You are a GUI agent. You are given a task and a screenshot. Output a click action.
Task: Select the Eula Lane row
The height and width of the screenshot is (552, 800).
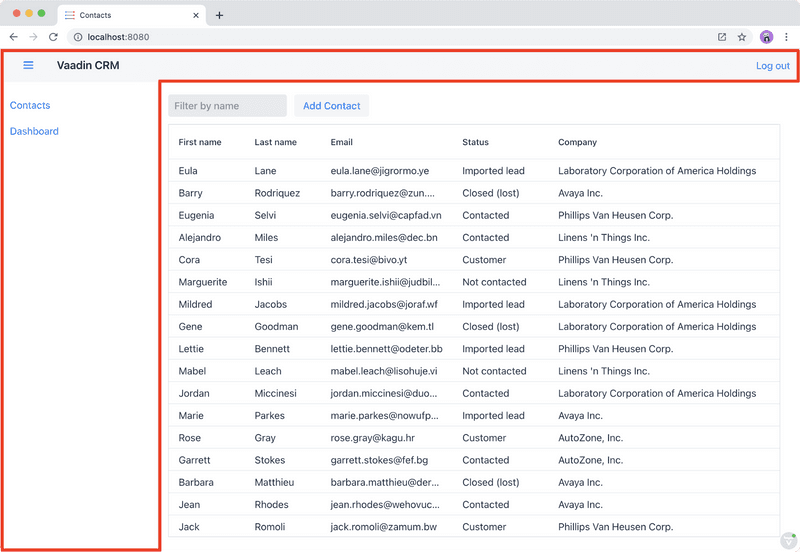click(474, 171)
